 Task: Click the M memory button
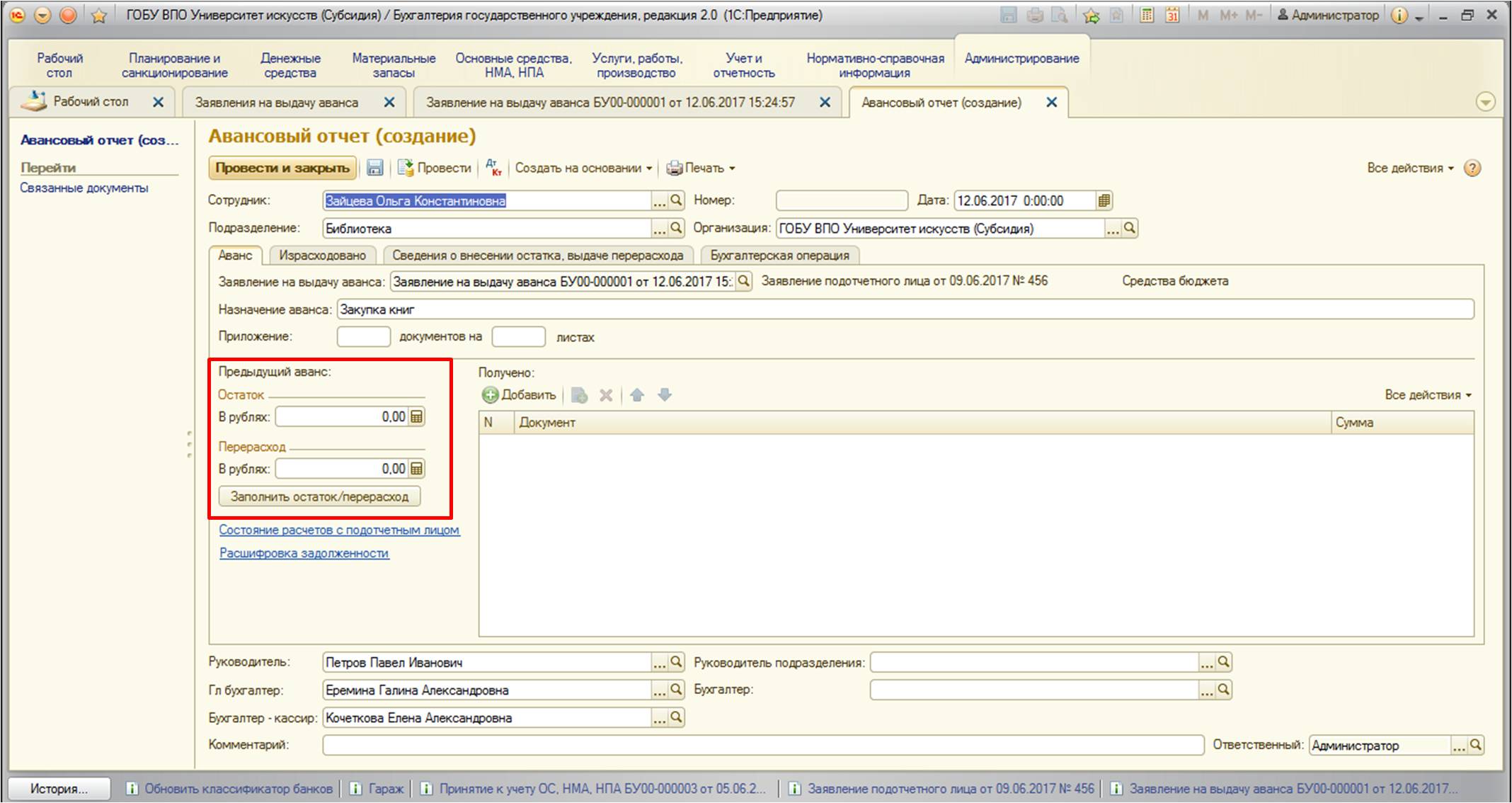coord(1203,15)
